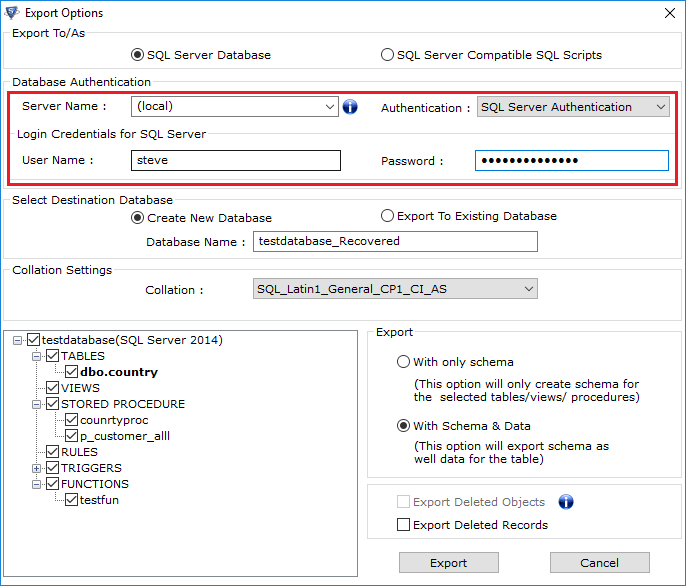The height and width of the screenshot is (586, 686).
Task: Select SQL Server Database export option
Action: click(138, 55)
